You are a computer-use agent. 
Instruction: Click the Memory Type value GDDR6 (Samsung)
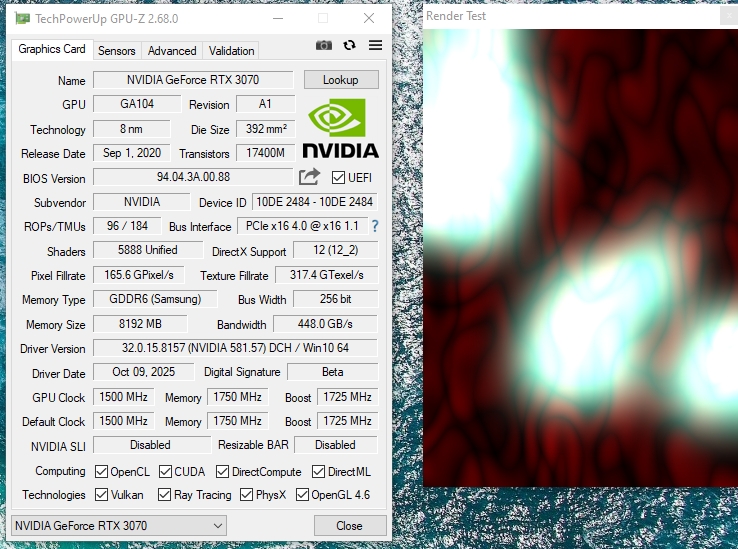155,299
